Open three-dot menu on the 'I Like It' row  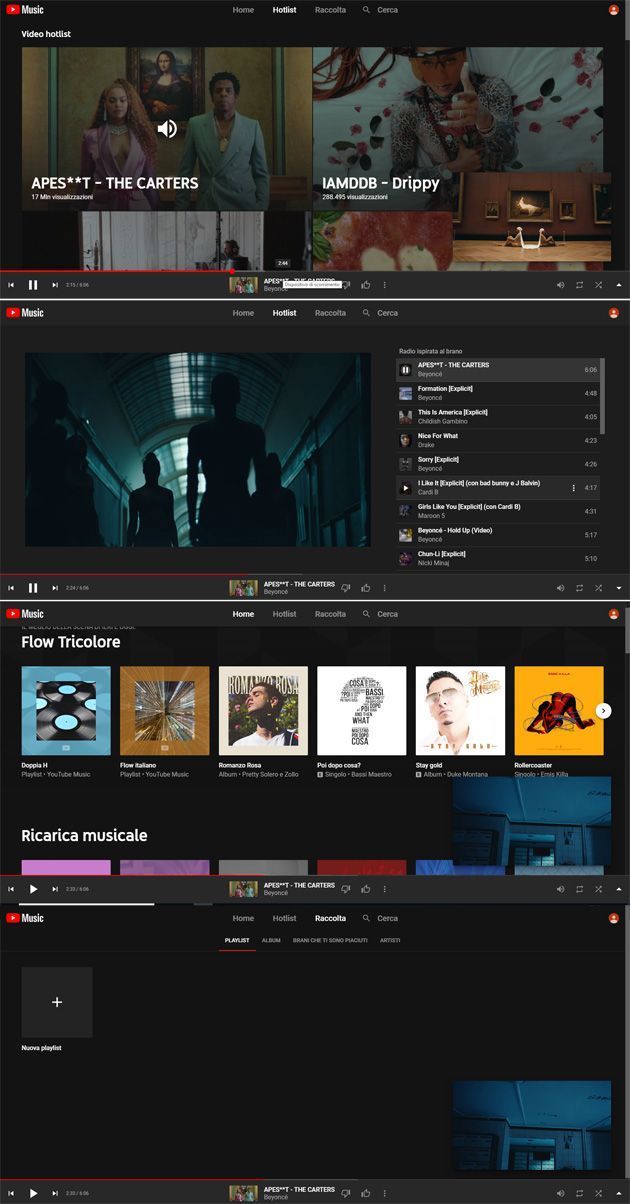click(x=573, y=488)
